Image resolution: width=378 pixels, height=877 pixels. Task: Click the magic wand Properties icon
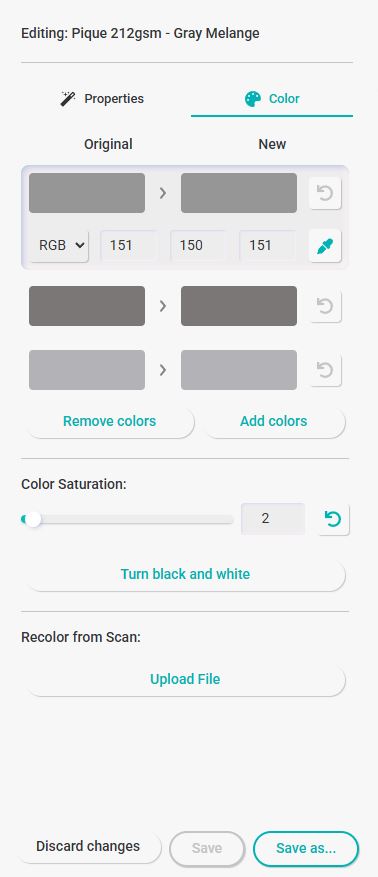(68, 99)
